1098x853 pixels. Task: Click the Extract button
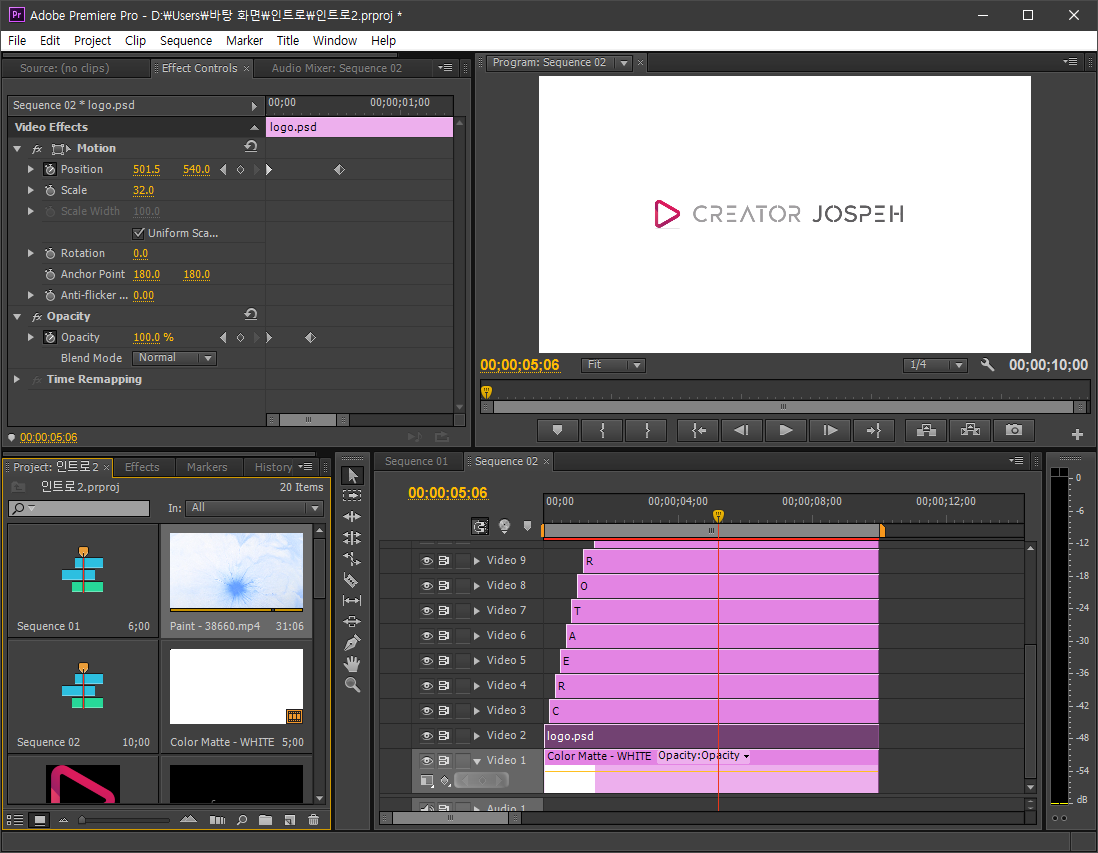[x=970, y=430]
